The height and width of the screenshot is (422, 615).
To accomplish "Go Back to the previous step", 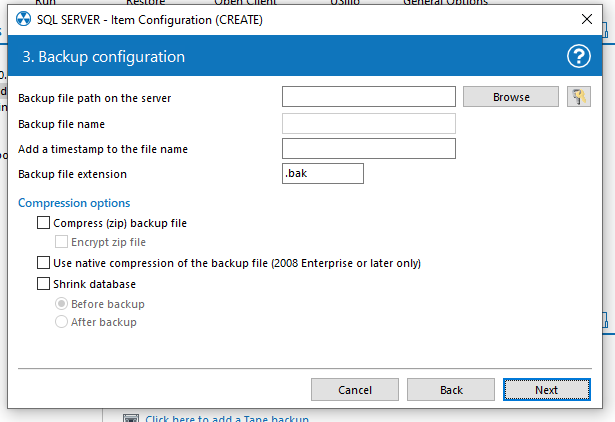I will (x=450, y=389).
